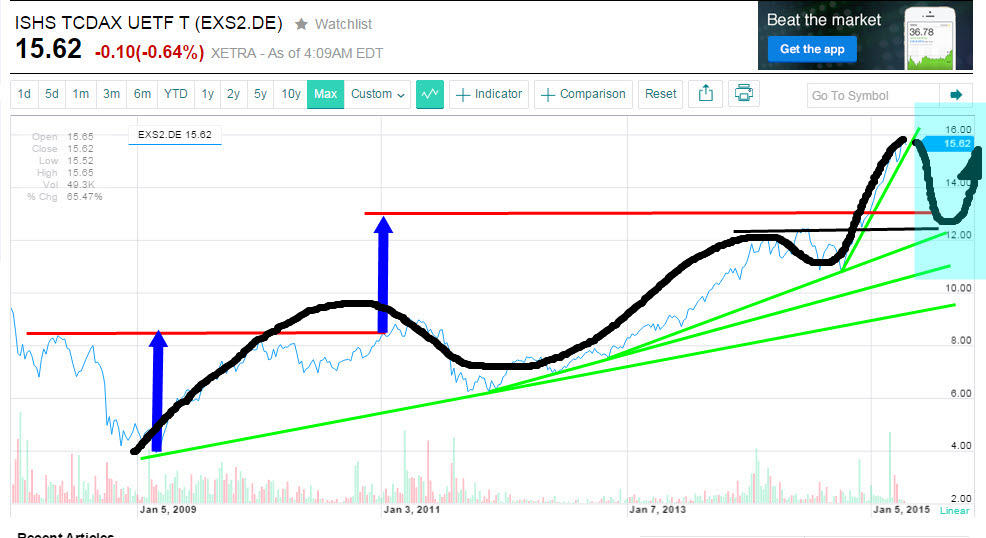The image size is (986, 538).
Task: Select the 6m time range
Action: pyautogui.click(x=142, y=94)
